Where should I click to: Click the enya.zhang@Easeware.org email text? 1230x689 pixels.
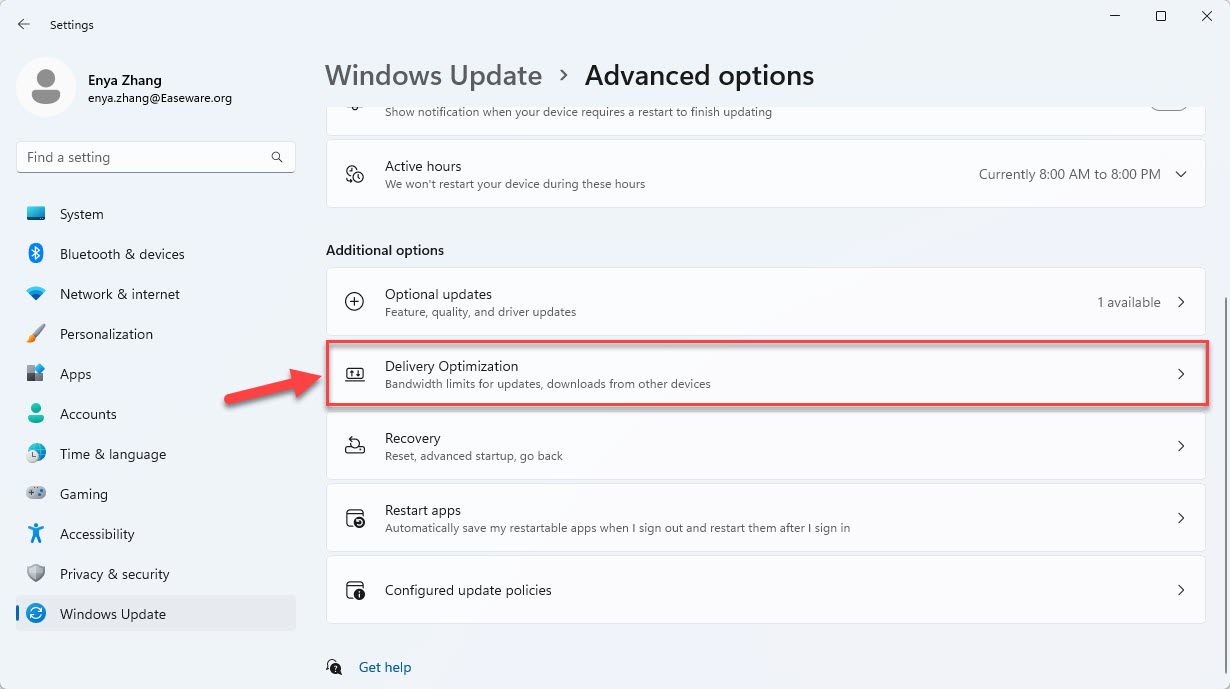[x=160, y=99]
